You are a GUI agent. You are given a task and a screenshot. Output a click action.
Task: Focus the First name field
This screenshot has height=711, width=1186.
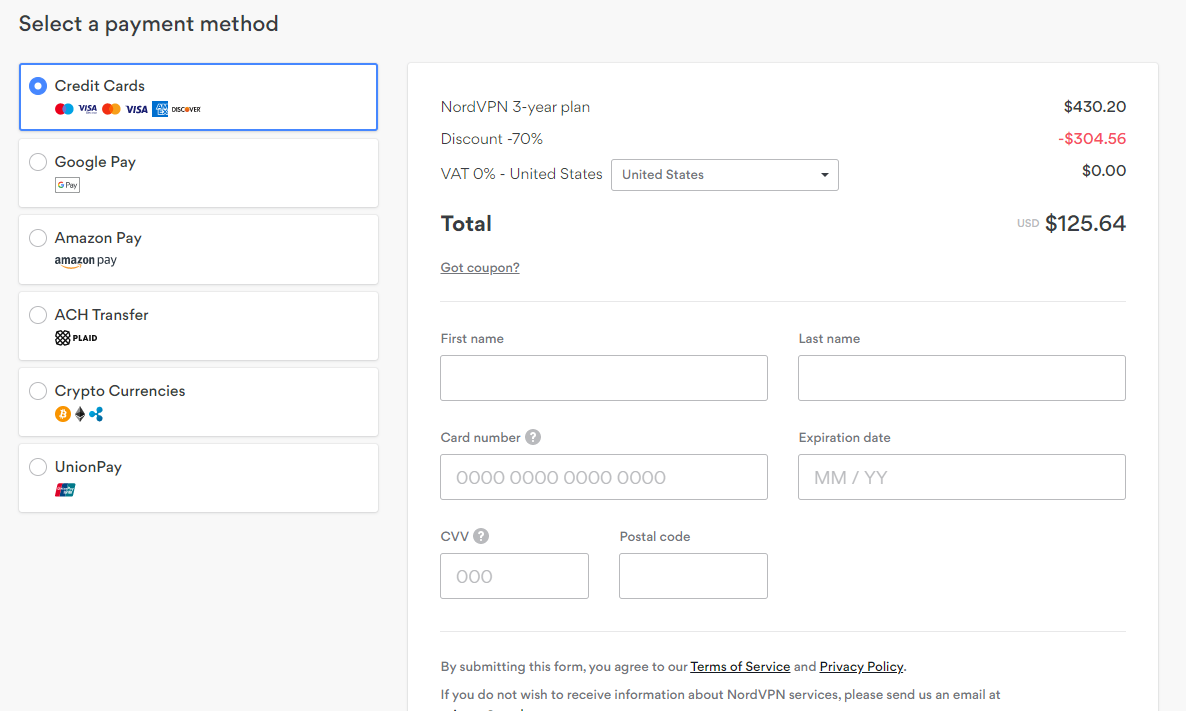click(x=604, y=378)
